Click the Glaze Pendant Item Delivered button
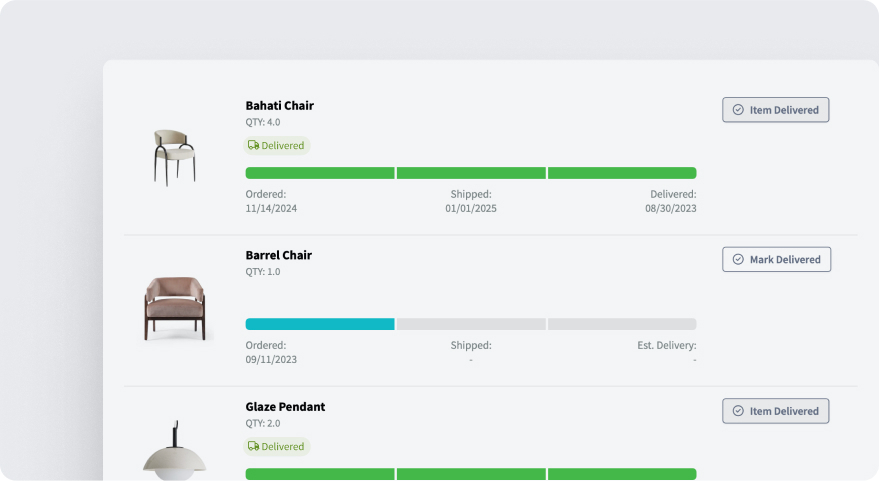The image size is (879, 481). pyautogui.click(x=775, y=411)
